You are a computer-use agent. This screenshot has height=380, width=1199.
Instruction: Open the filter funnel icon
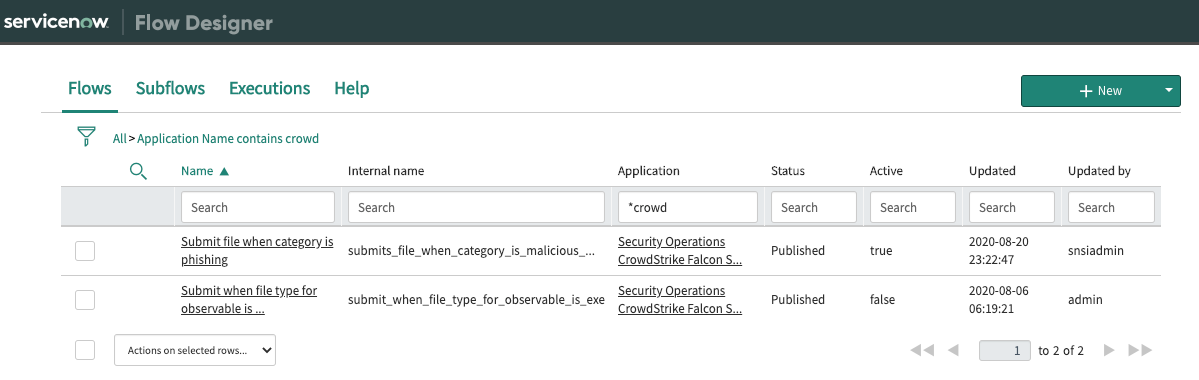(86, 136)
